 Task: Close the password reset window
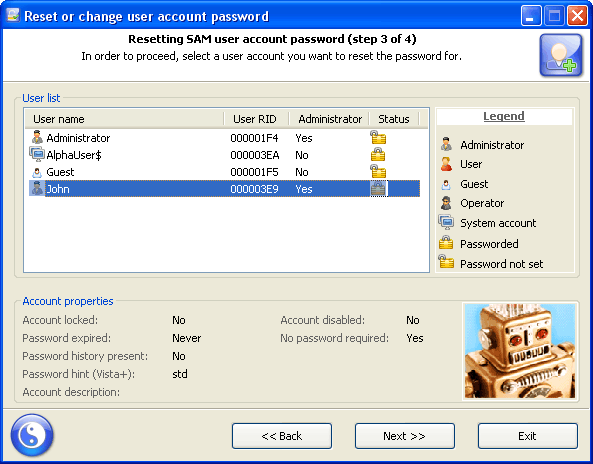[x=577, y=16]
